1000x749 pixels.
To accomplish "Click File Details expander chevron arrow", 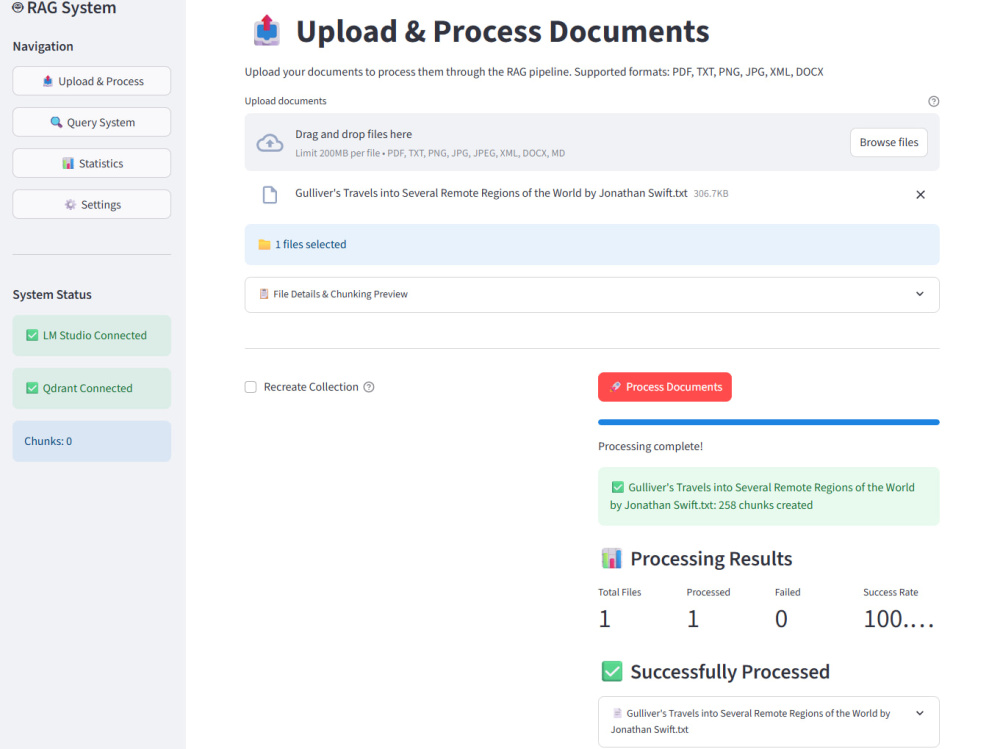I will pos(920,294).
